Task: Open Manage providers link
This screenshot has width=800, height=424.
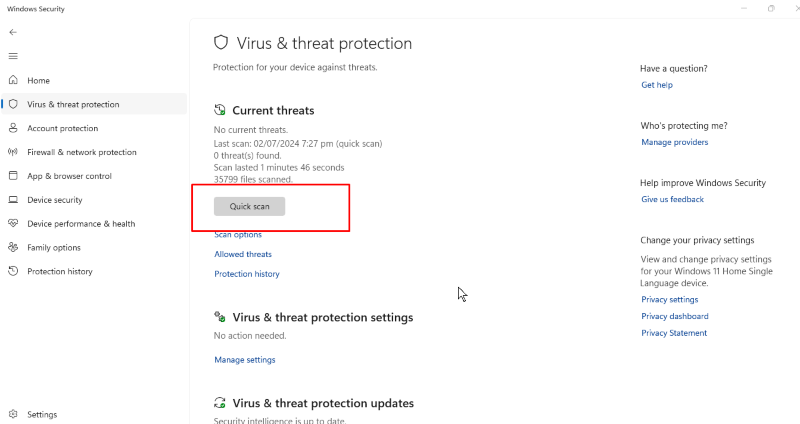Action: click(675, 143)
